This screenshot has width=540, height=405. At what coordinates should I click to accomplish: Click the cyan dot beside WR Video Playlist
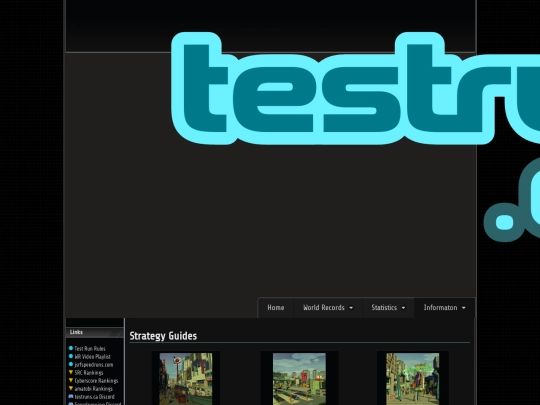click(71, 356)
